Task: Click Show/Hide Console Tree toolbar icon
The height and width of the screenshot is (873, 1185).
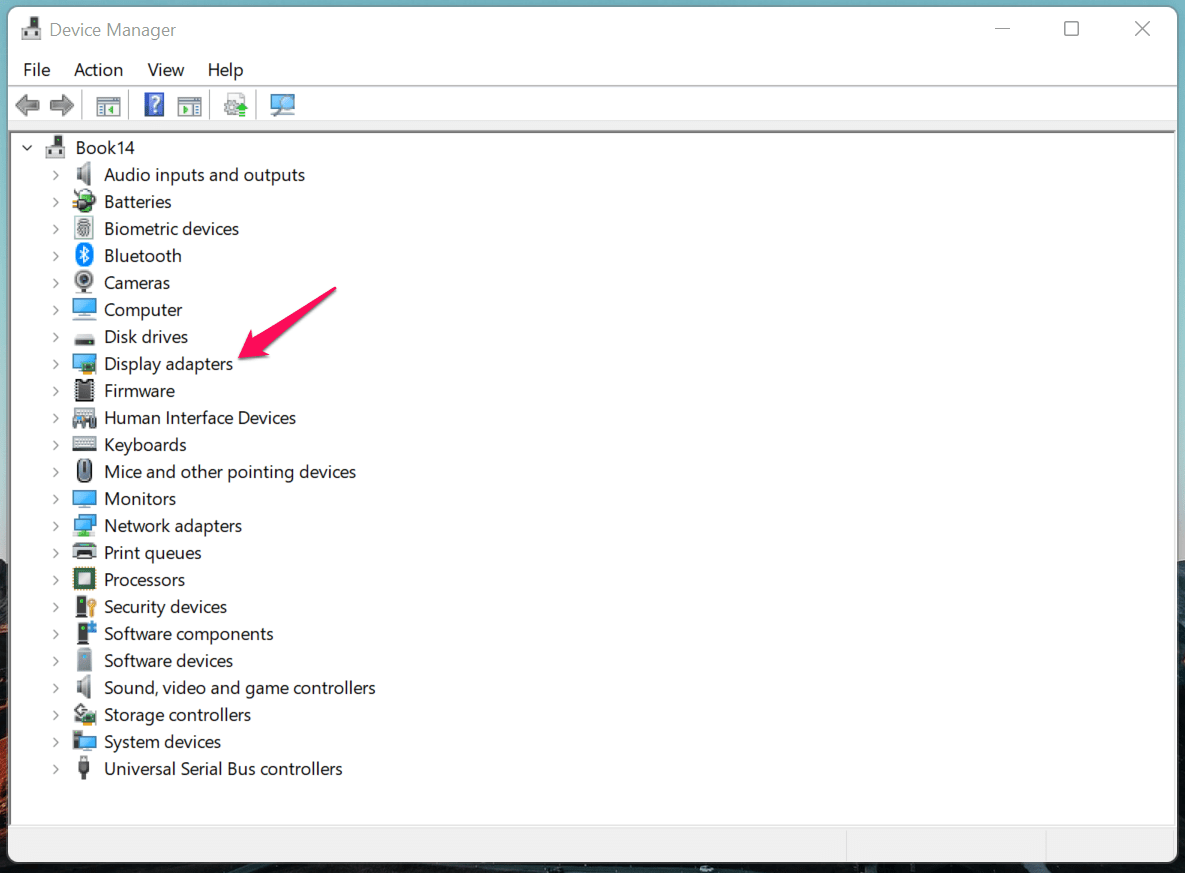Action: click(108, 105)
